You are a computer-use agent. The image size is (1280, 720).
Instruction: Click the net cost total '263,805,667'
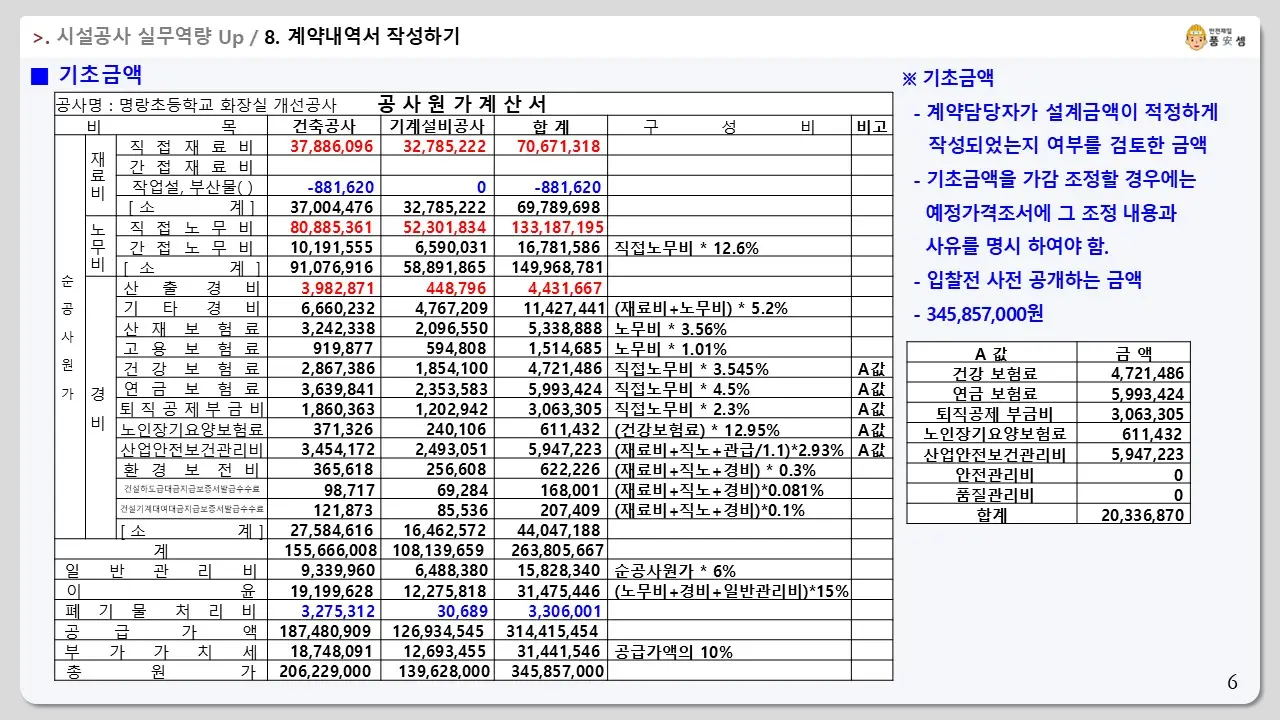557,550
